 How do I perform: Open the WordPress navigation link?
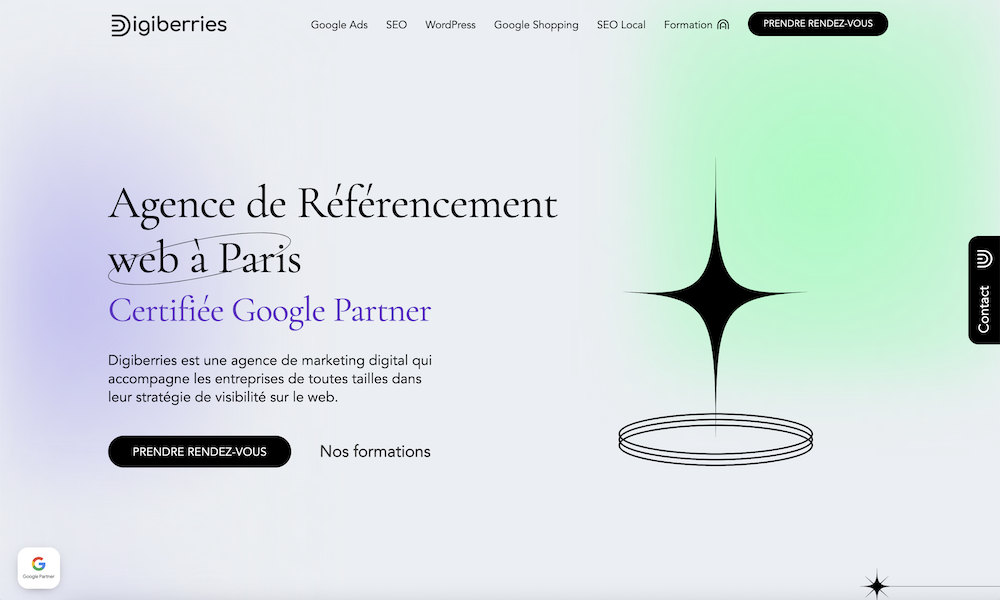[450, 25]
